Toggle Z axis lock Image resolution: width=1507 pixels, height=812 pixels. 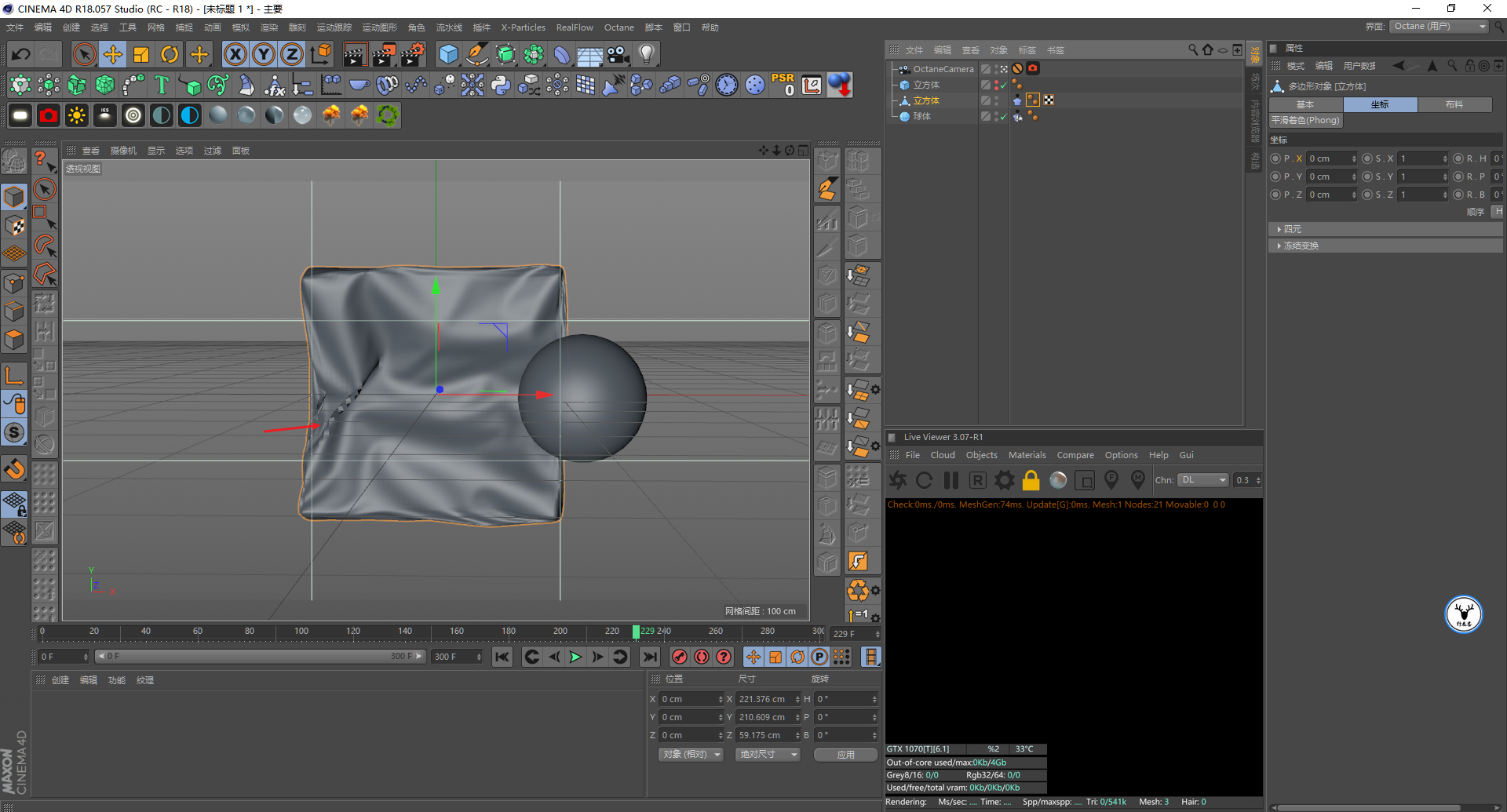pyautogui.click(x=291, y=54)
